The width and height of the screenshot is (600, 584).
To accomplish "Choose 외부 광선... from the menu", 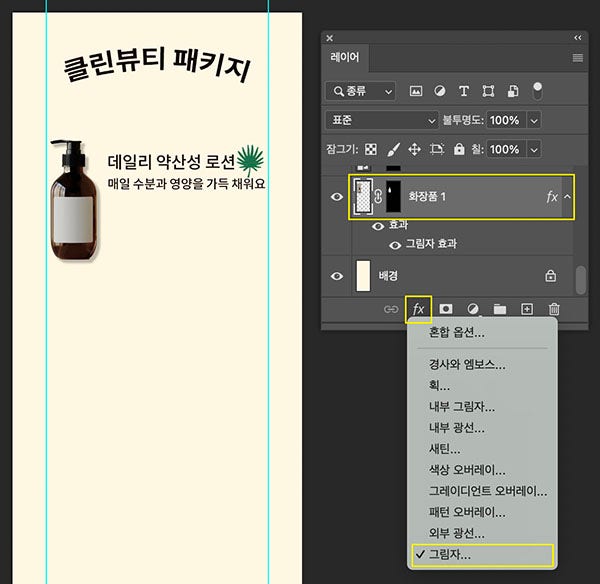I will coord(457,533).
